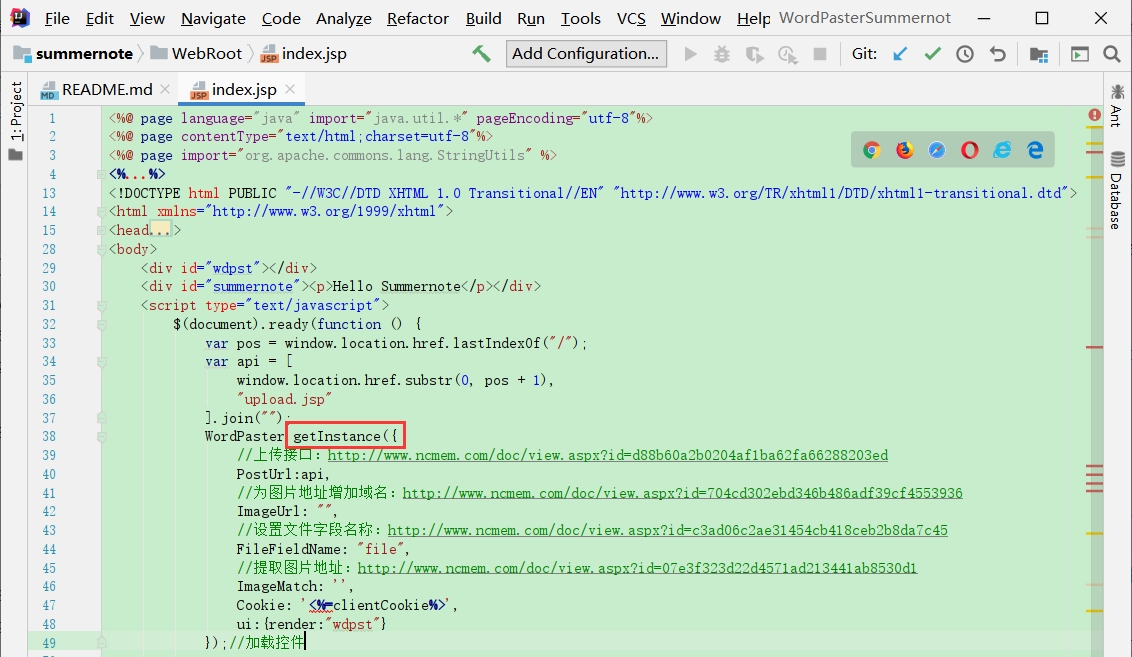The width and height of the screenshot is (1132, 657).
Task: Open the ImageUrl ncmem.com documentation link
Action: tap(682, 493)
